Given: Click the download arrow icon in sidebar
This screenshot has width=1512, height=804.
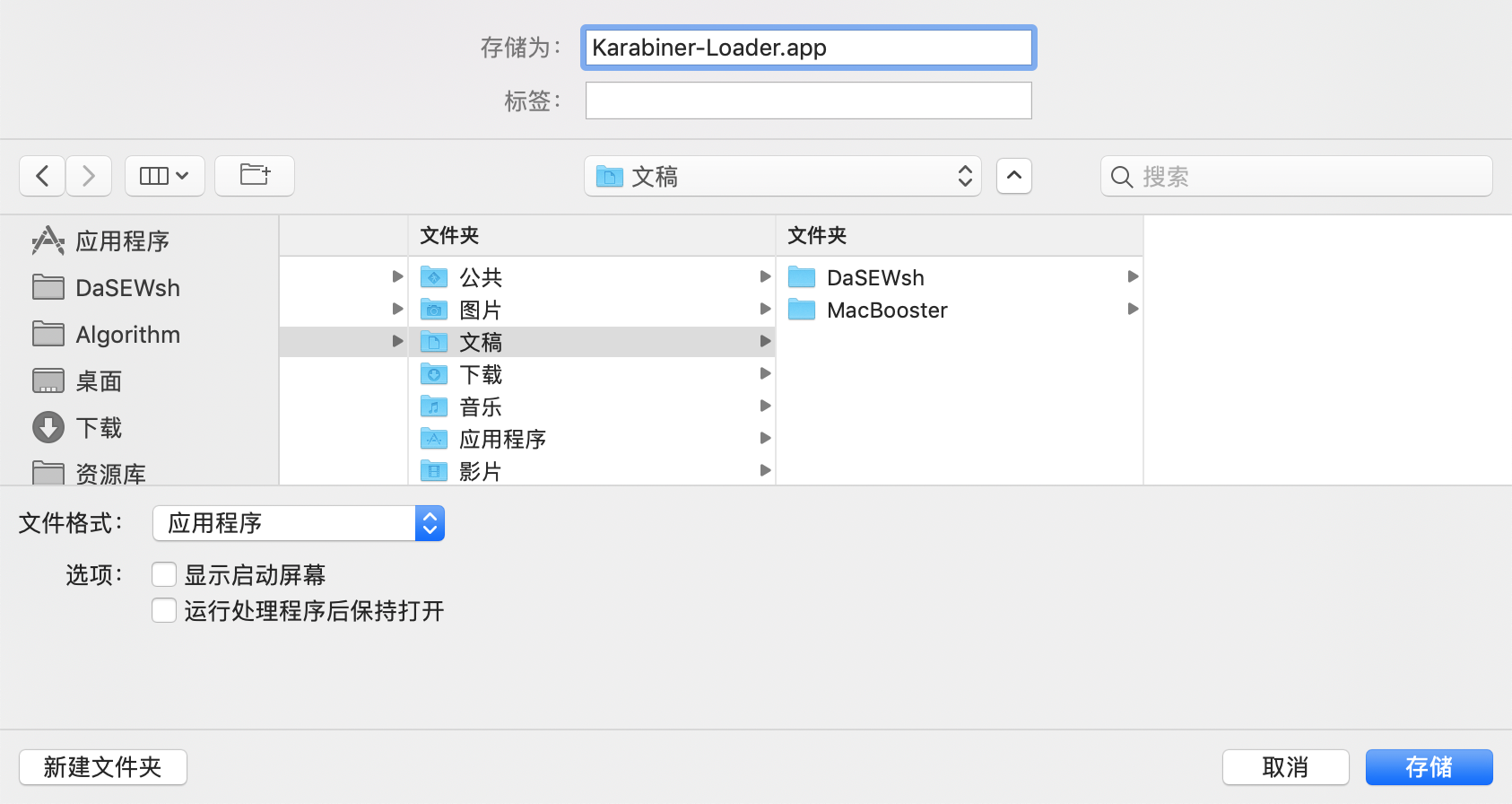Looking at the screenshot, I should coord(48,427).
